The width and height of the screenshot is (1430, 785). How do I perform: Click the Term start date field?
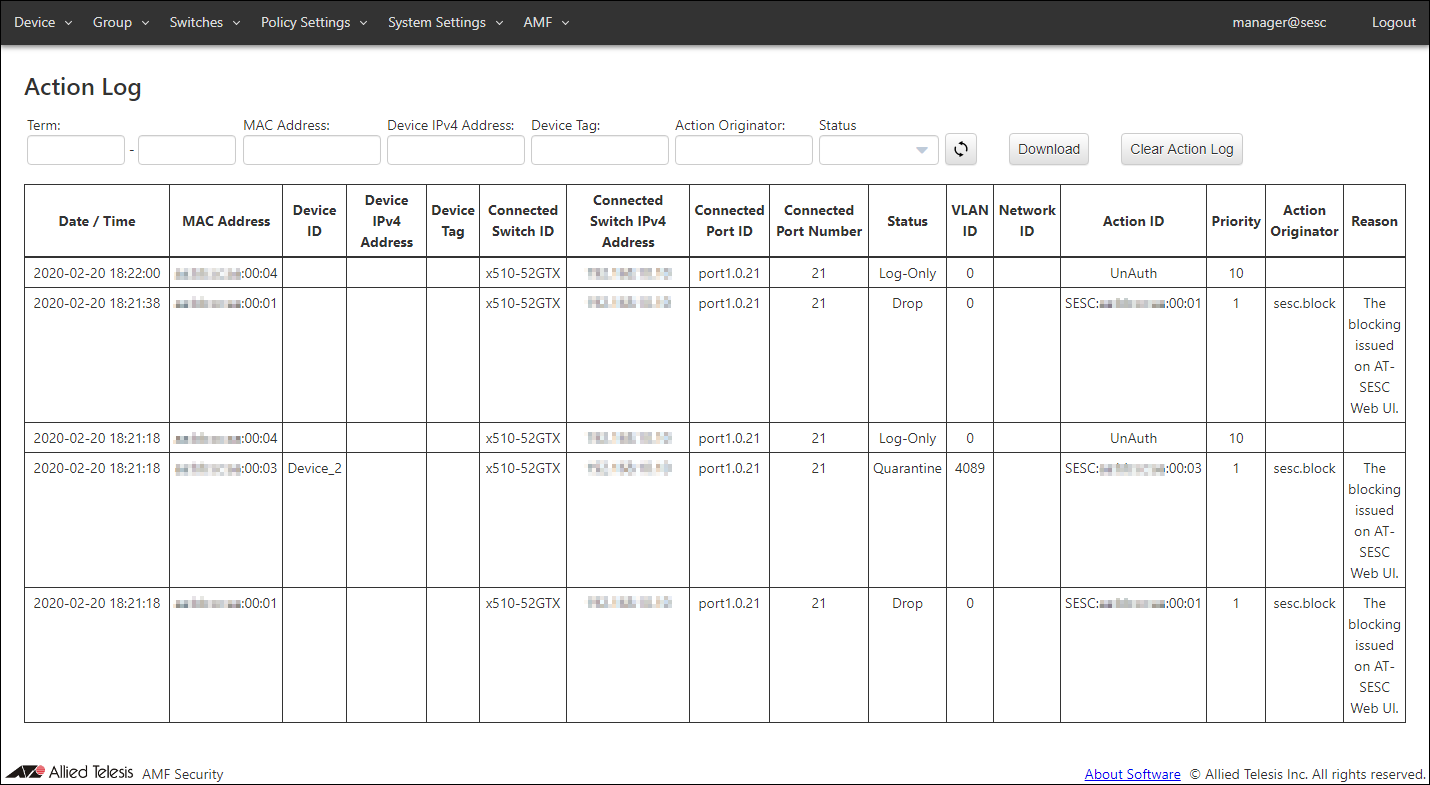pyautogui.click(x=76, y=150)
